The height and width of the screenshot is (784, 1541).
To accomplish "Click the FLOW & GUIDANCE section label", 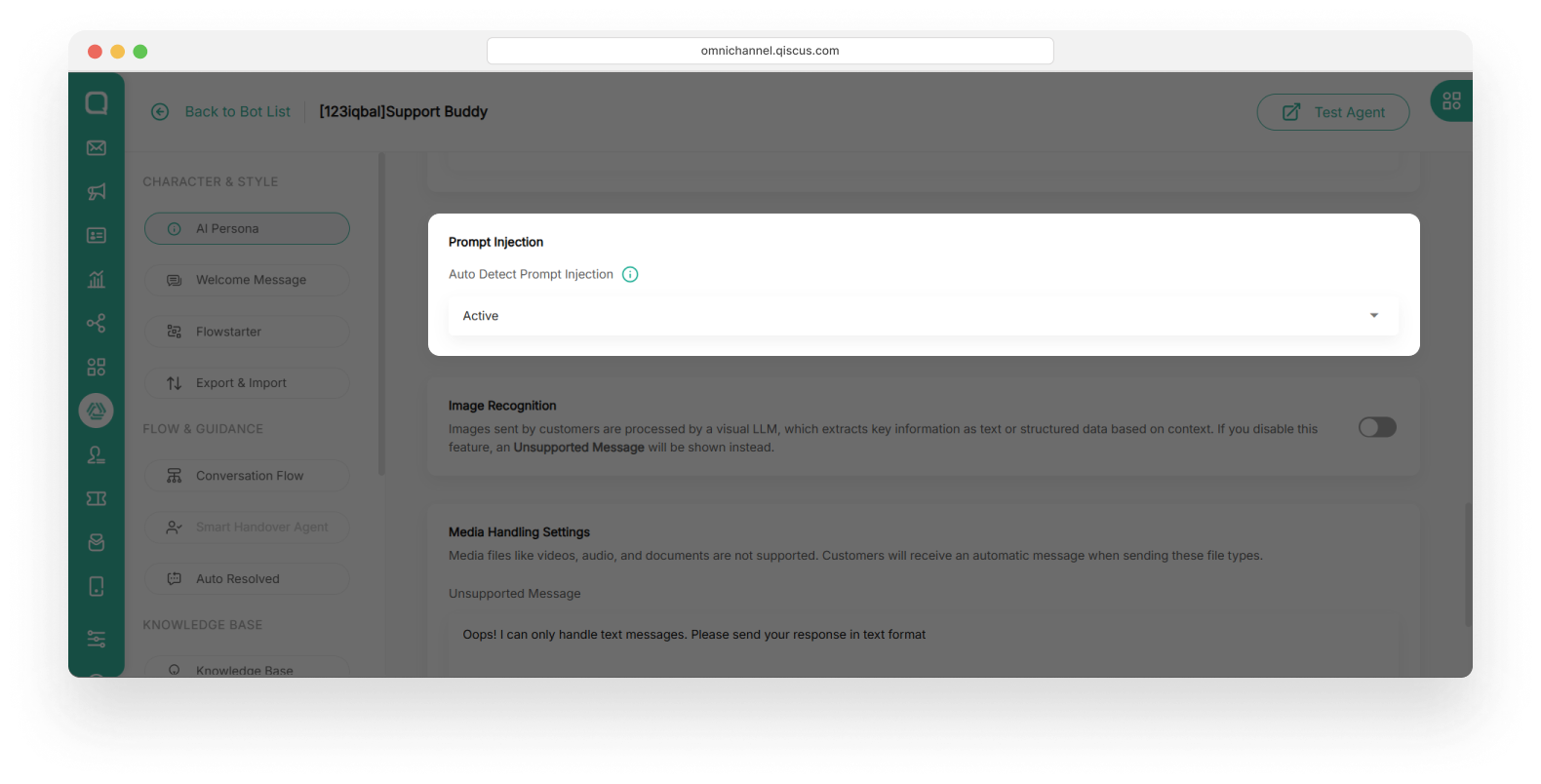I will coord(203,429).
